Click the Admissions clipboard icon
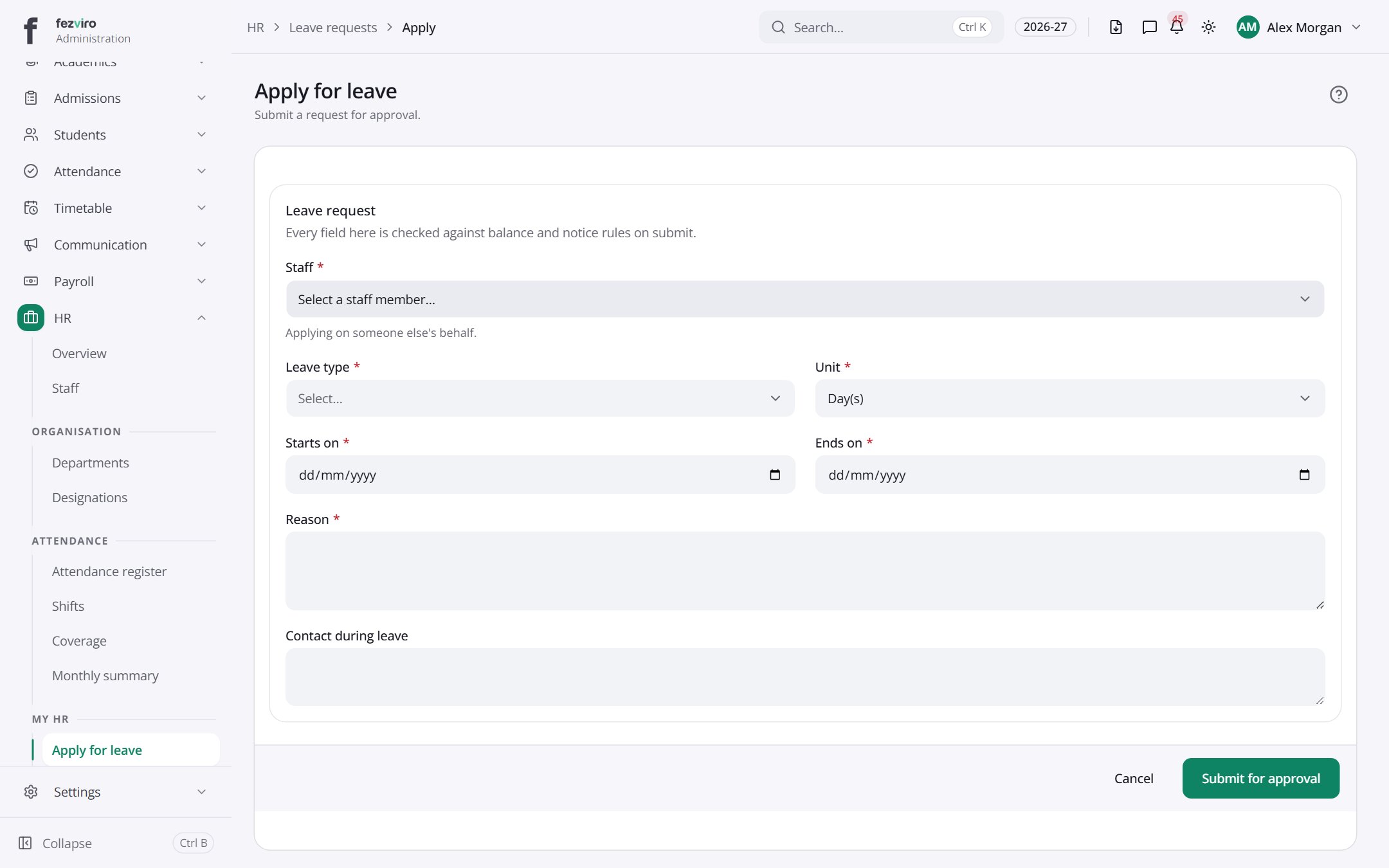1389x868 pixels. [x=31, y=98]
